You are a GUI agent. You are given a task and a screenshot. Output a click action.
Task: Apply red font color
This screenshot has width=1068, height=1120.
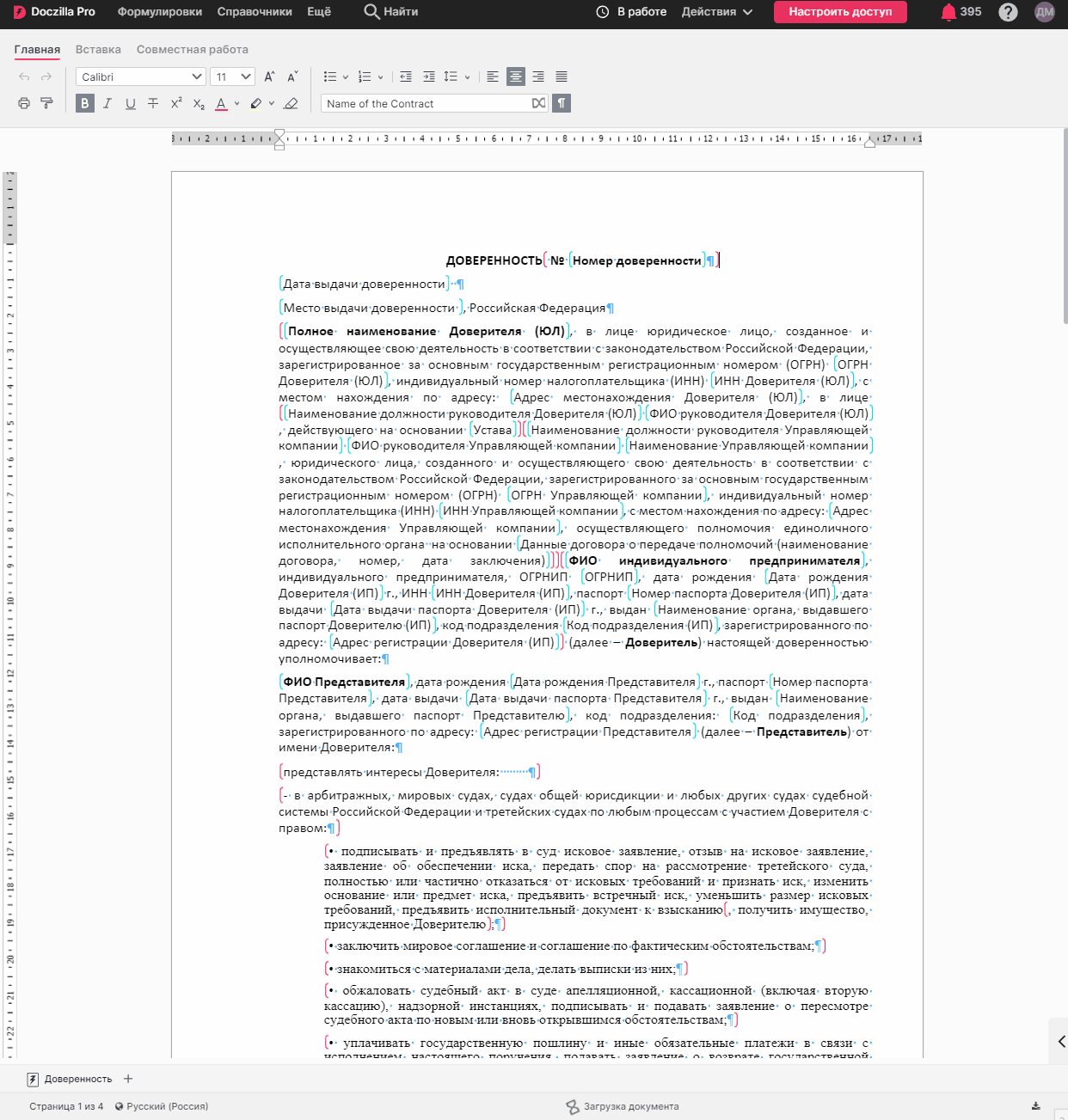point(221,103)
